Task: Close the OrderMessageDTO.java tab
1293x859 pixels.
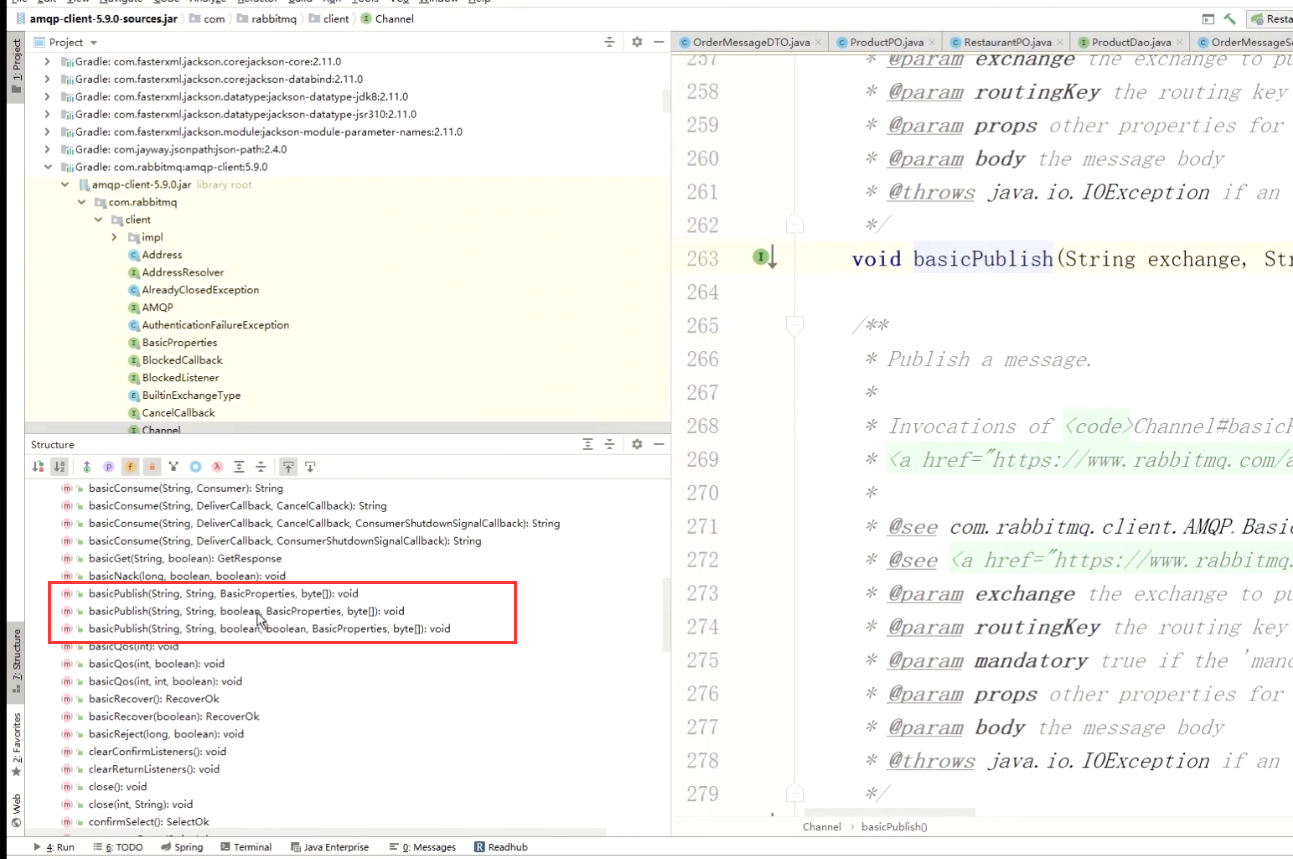Action: coord(819,43)
